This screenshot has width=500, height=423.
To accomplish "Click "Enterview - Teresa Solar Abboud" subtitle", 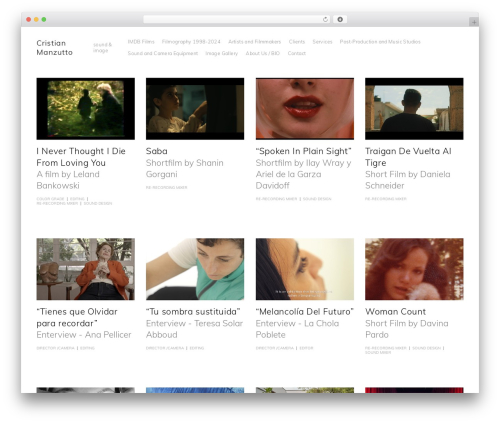I will point(195,329).
